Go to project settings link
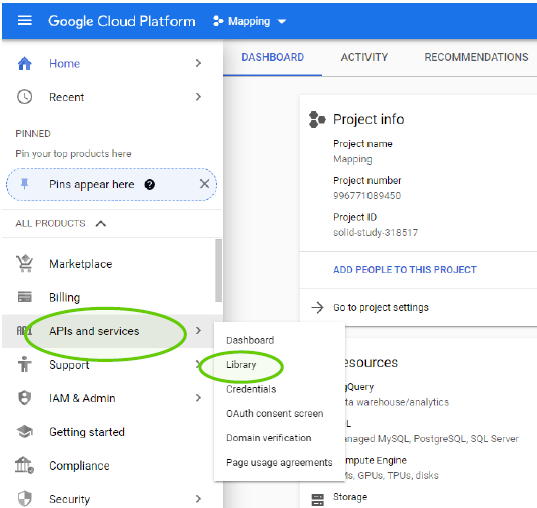The image size is (537, 508). (381, 307)
